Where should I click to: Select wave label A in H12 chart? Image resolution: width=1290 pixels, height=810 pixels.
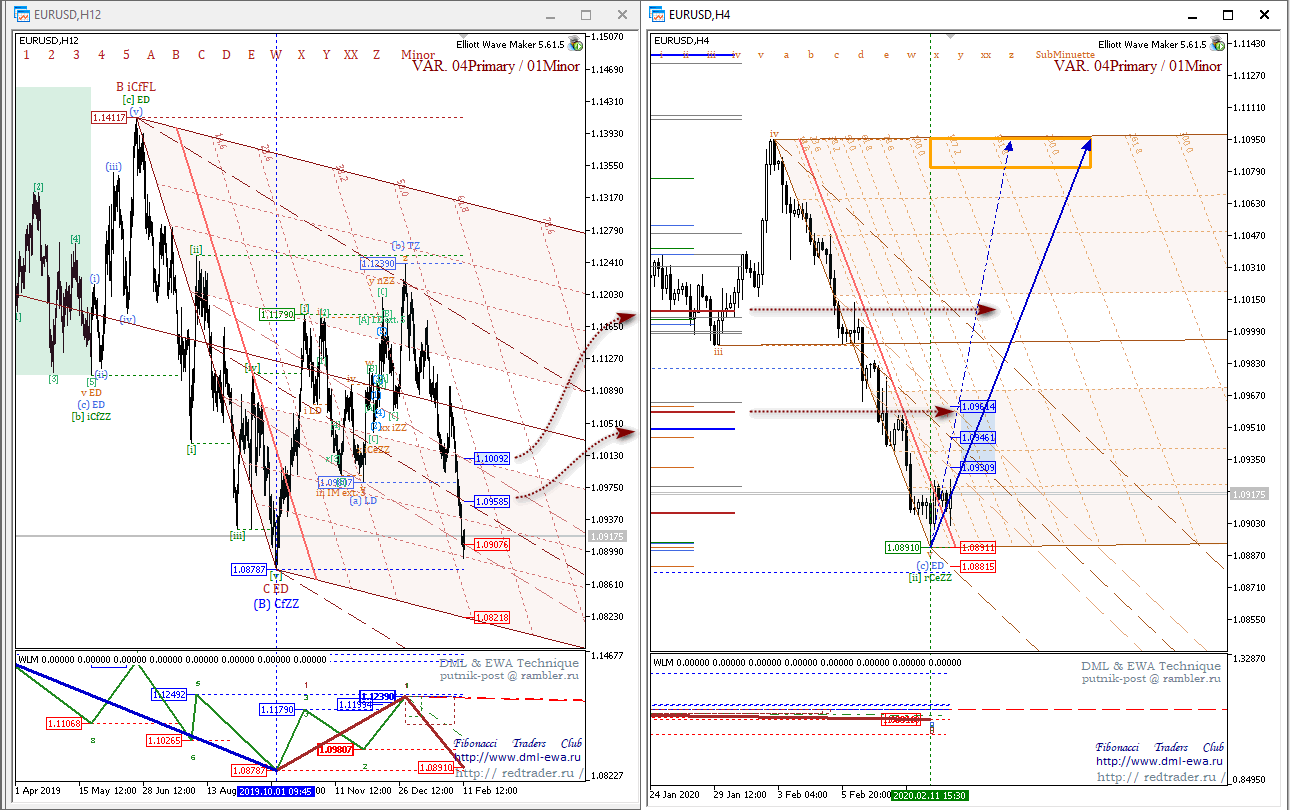(151, 55)
